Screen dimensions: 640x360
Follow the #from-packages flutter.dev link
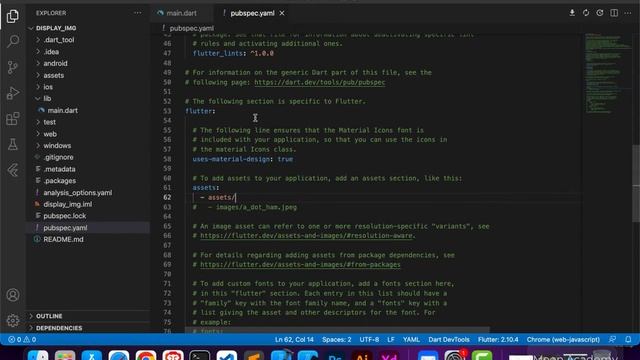(x=300, y=264)
